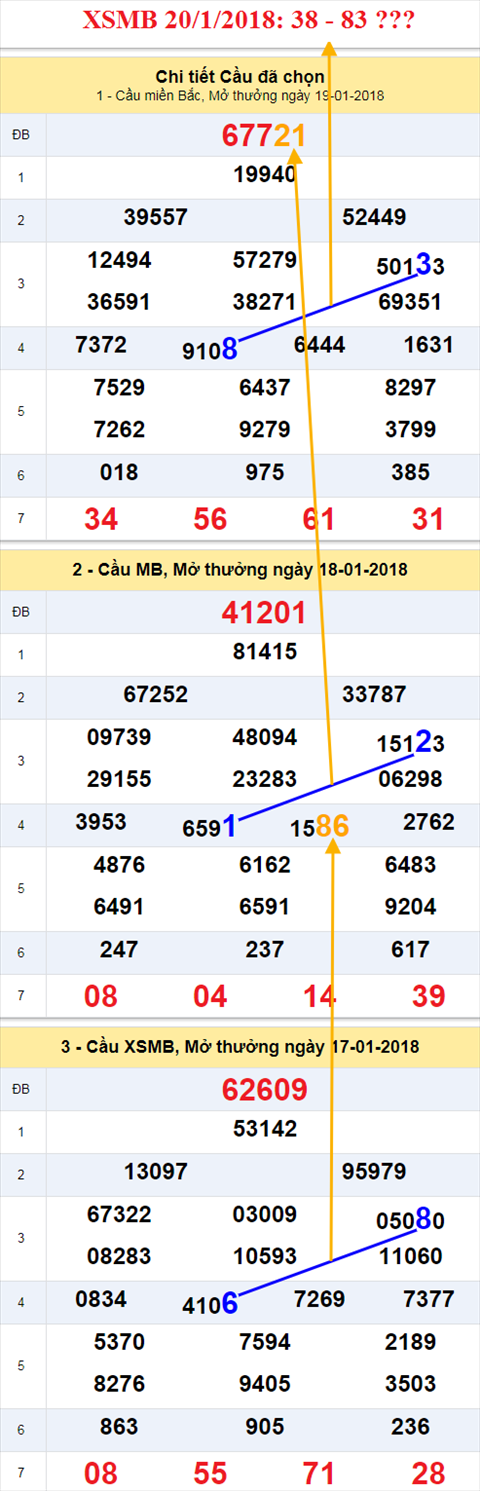
Task: Click first prize number 53142
Action: [265, 1129]
